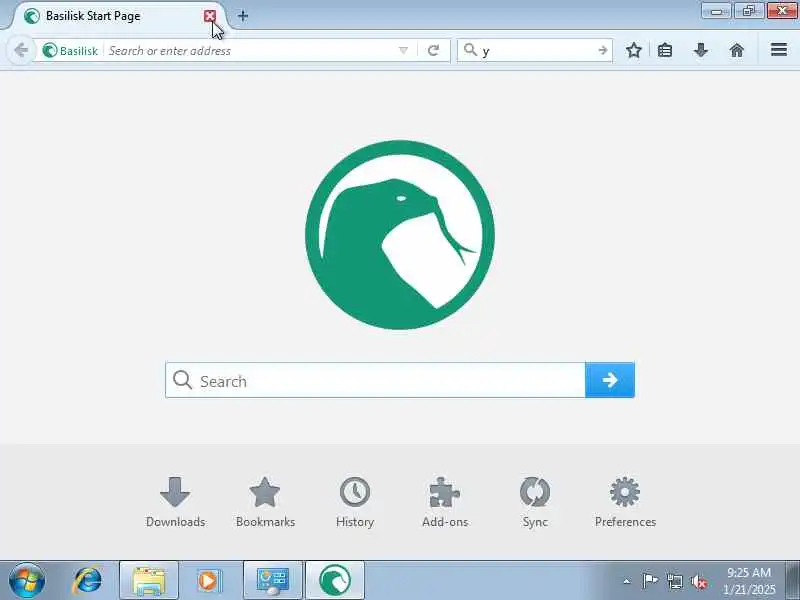Open File Explorer from taskbar
This screenshot has height=600, width=800.
coord(149,581)
